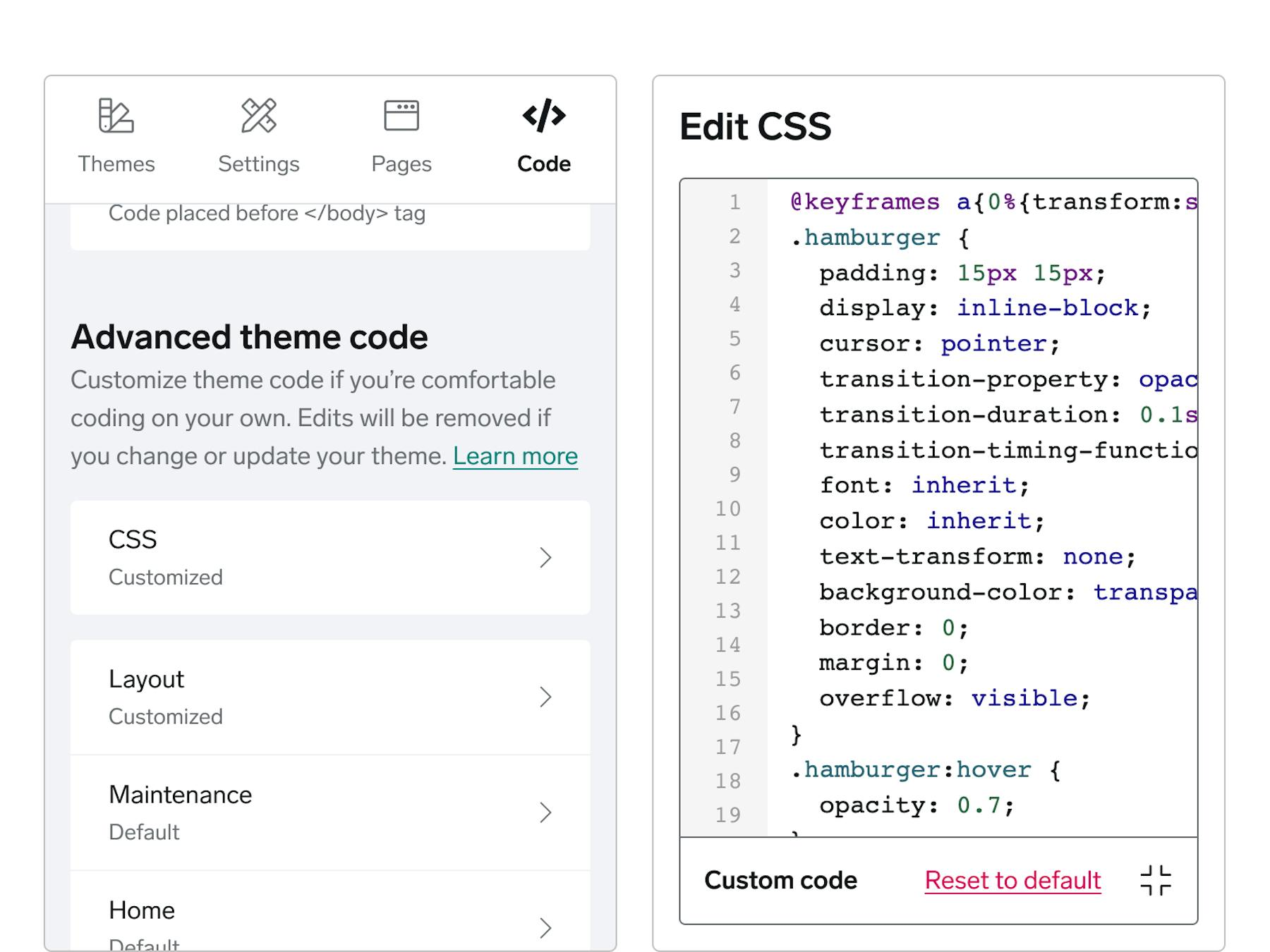Screen dimensions: 1270x952
Task: Click the 'overflow: visible;' line
Action: point(955,698)
